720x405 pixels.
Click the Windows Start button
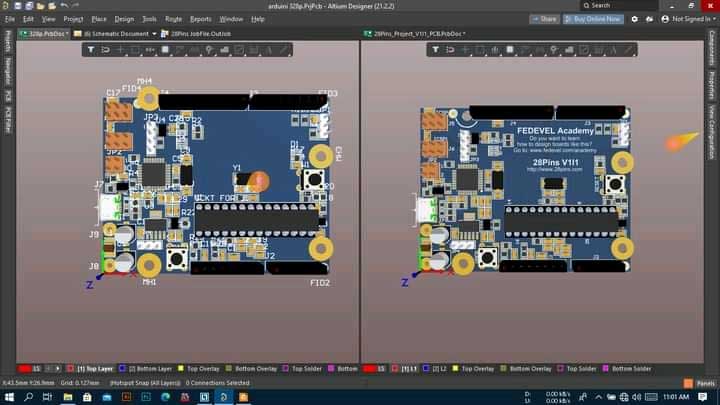click(10, 397)
